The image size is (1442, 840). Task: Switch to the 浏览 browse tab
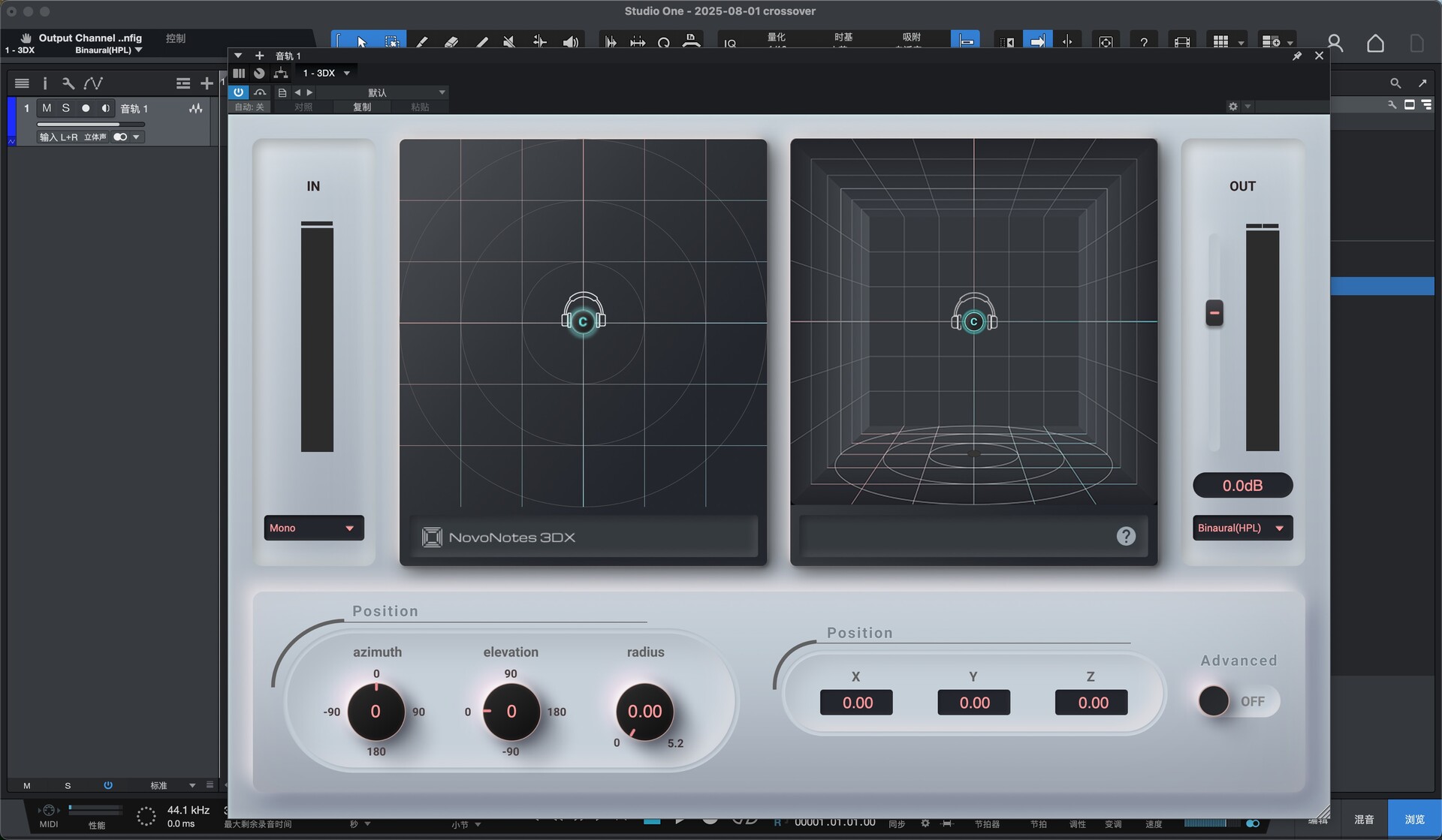coord(1414,819)
